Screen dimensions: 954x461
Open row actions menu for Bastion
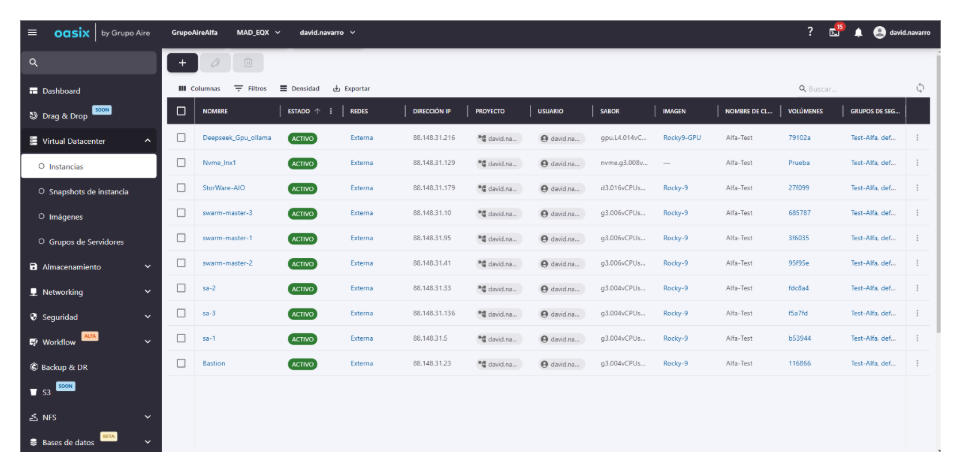coord(917,363)
